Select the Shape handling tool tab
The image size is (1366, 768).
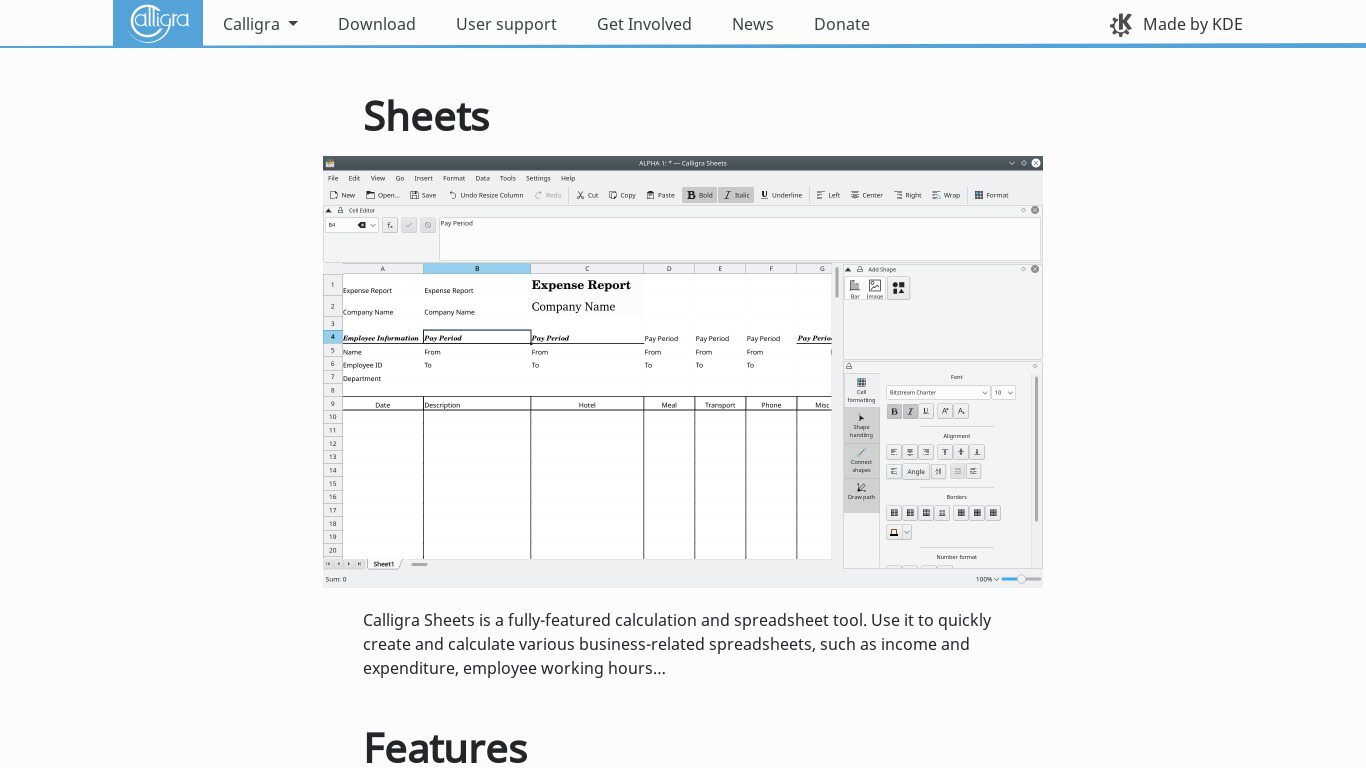coord(861,426)
